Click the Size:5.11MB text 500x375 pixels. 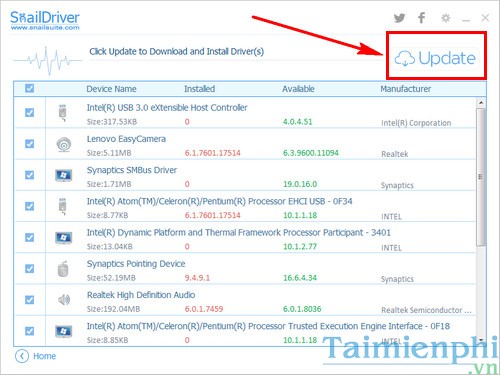(x=109, y=153)
